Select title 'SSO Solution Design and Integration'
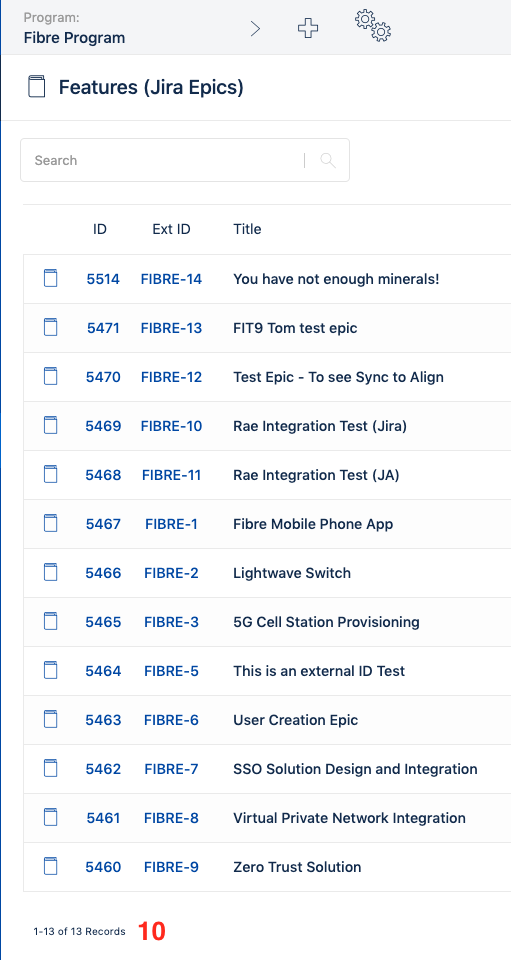Image resolution: width=511 pixels, height=960 pixels. (x=355, y=769)
